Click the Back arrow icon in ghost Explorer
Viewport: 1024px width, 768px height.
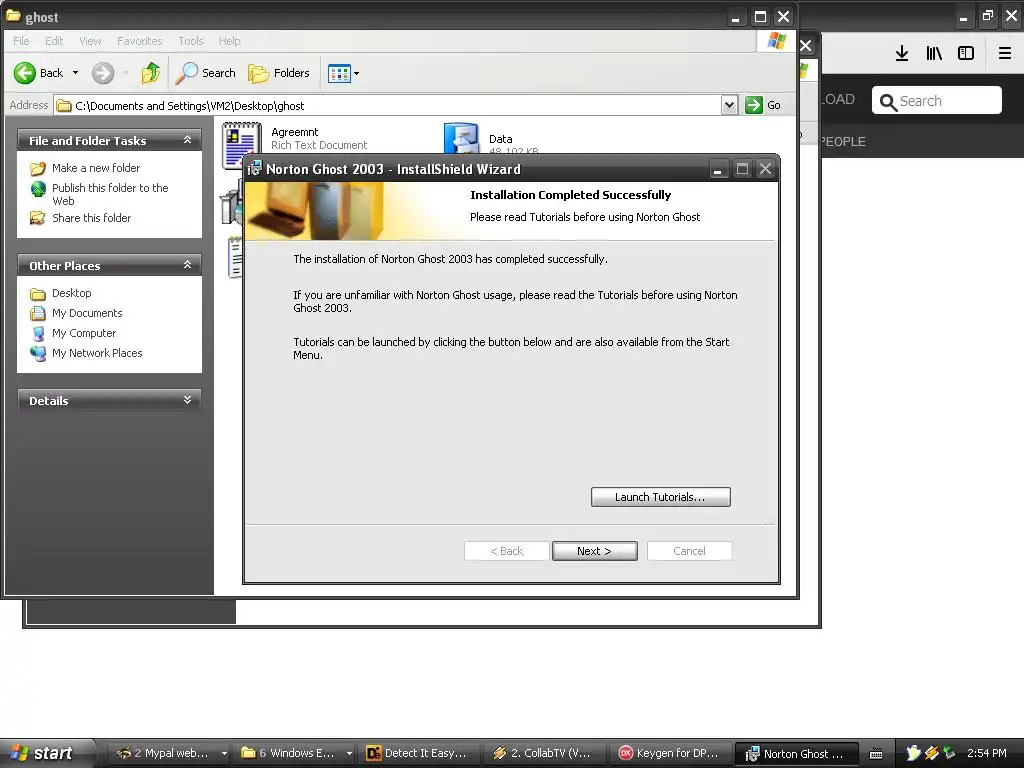coord(25,73)
